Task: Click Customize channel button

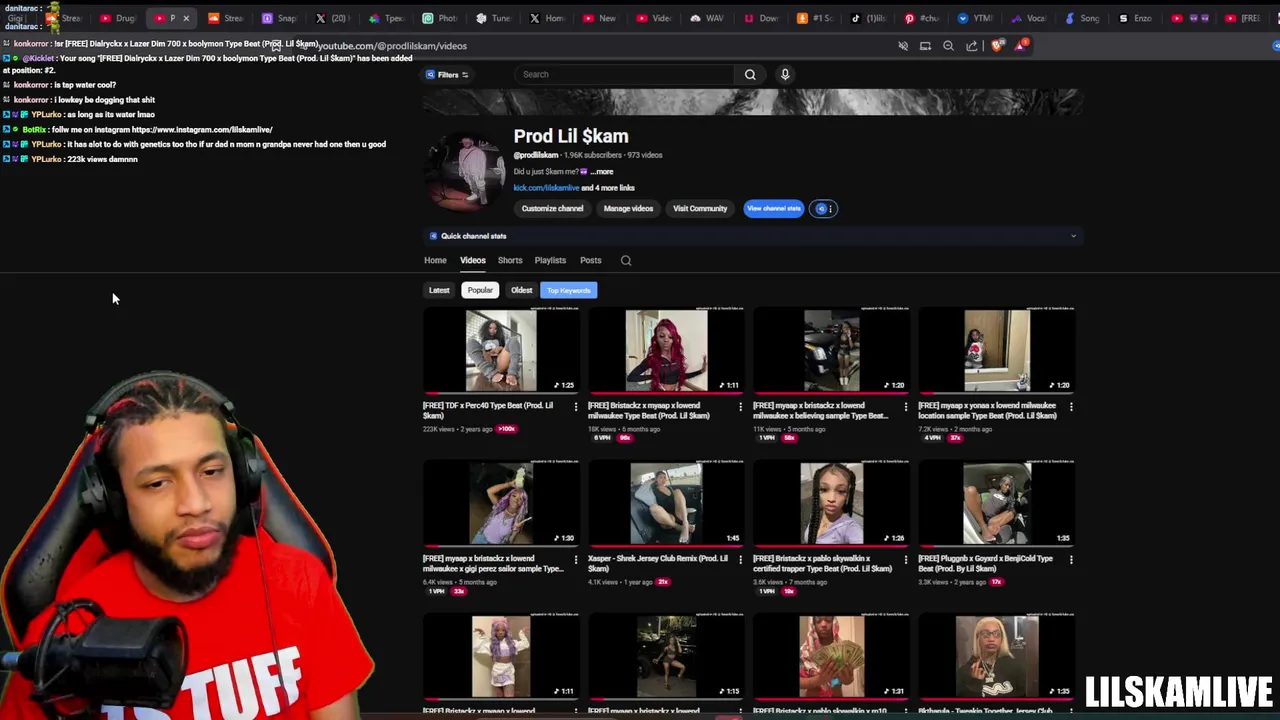Action: point(552,209)
